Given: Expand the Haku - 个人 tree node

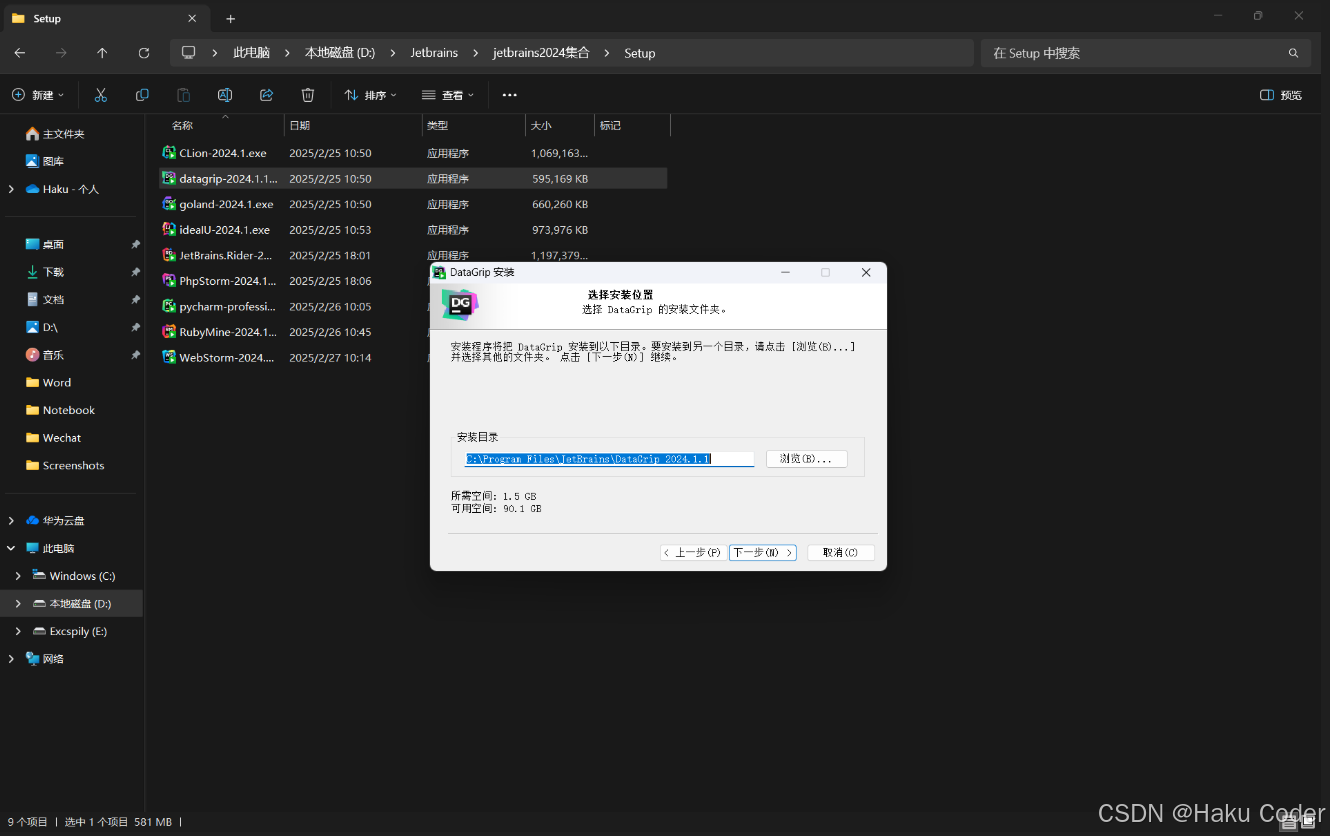Looking at the screenshot, I should click(11, 189).
